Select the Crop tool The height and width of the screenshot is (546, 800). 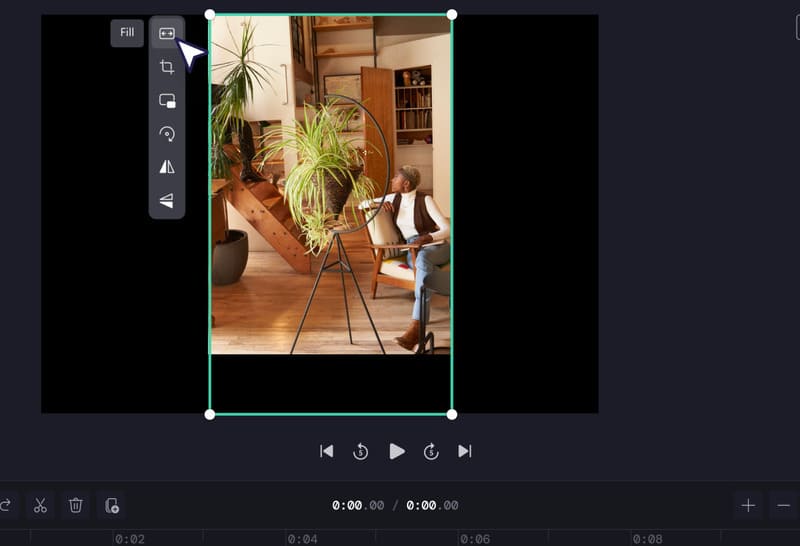pos(167,67)
